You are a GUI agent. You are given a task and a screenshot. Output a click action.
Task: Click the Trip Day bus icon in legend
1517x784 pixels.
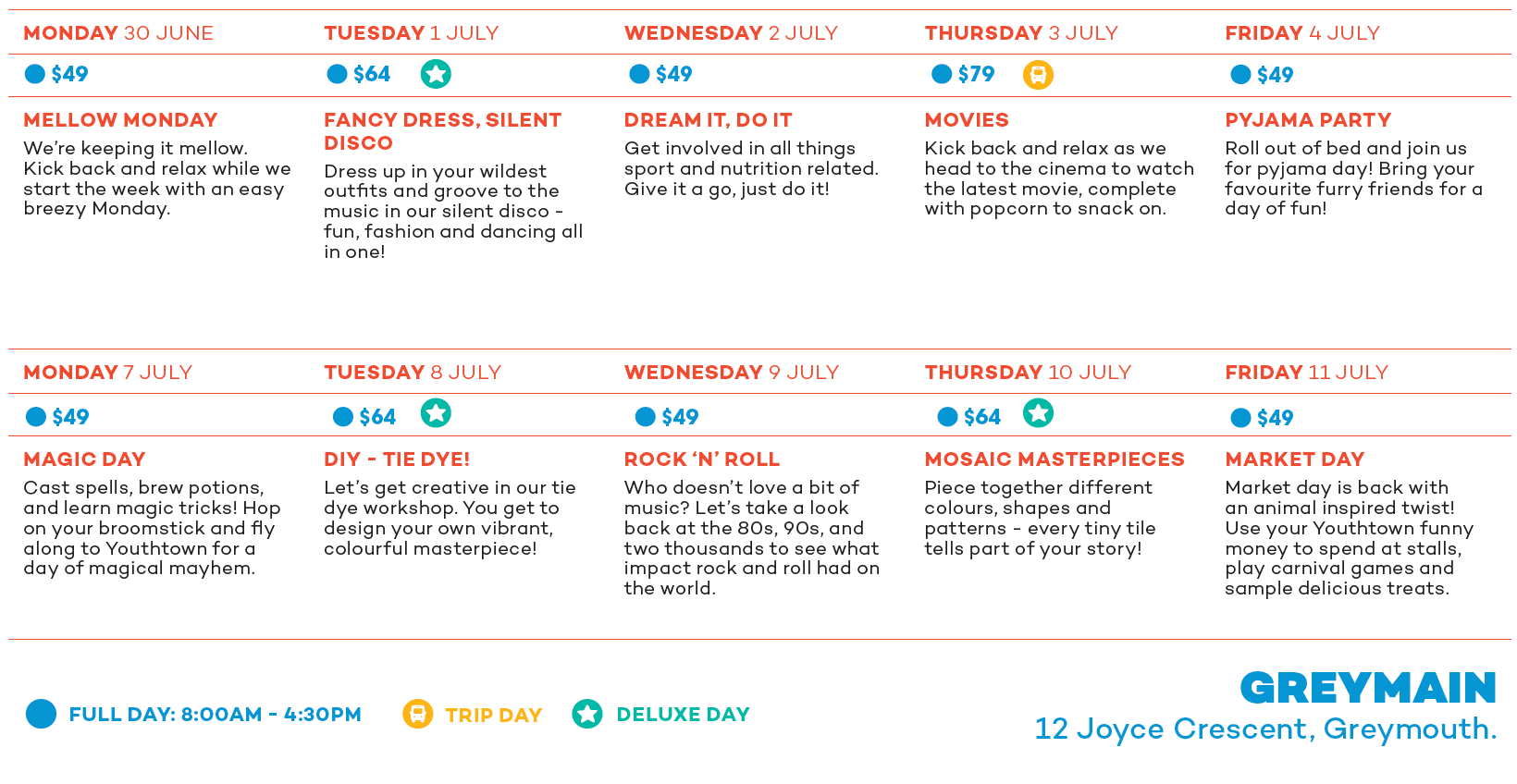click(418, 714)
